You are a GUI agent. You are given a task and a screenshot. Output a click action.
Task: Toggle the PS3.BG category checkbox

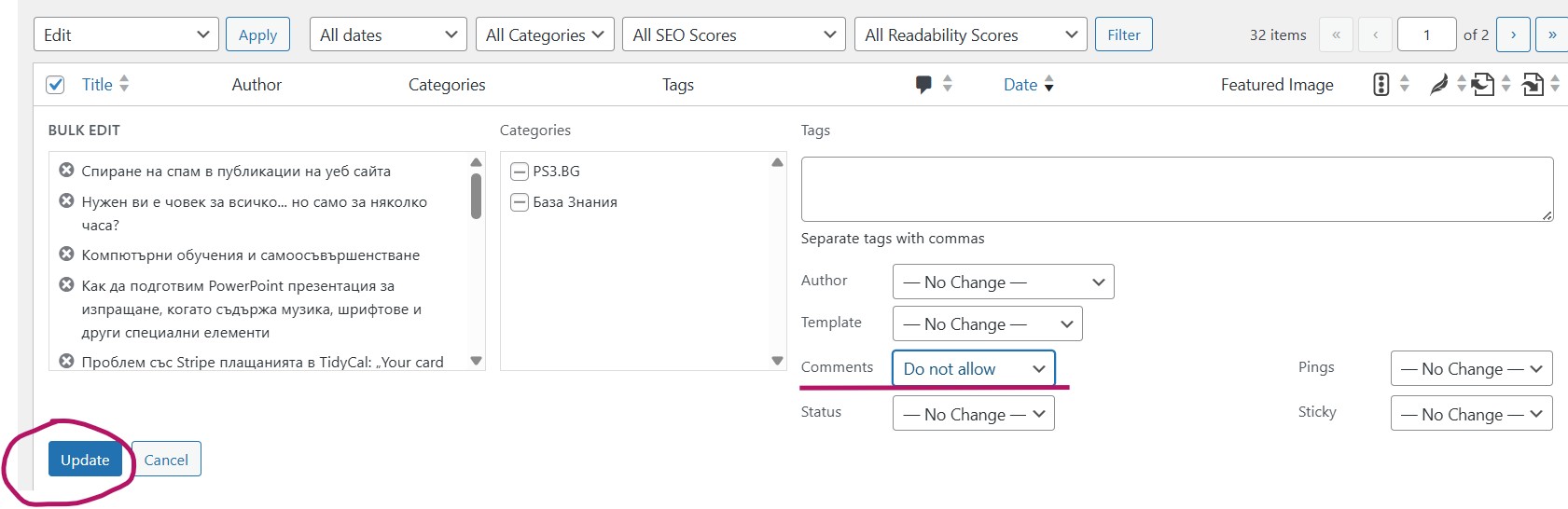click(520, 172)
